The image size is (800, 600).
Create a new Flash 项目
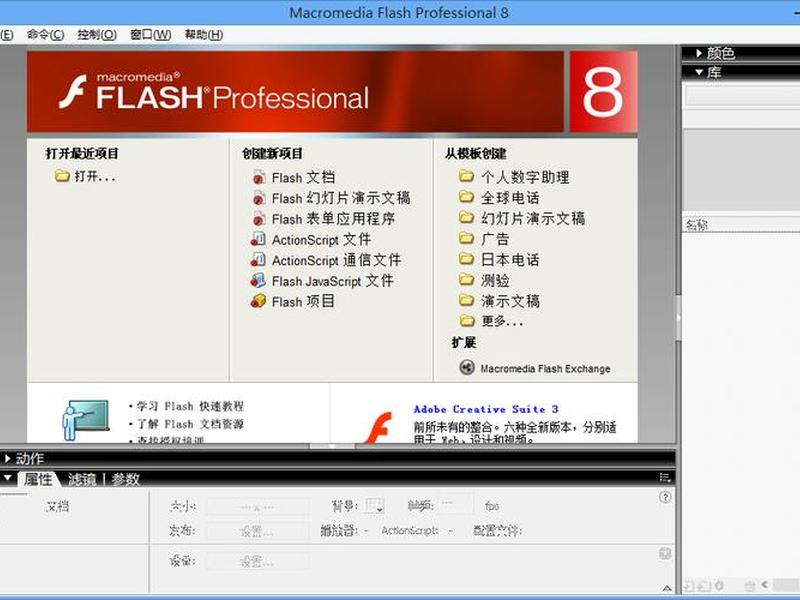coord(303,301)
